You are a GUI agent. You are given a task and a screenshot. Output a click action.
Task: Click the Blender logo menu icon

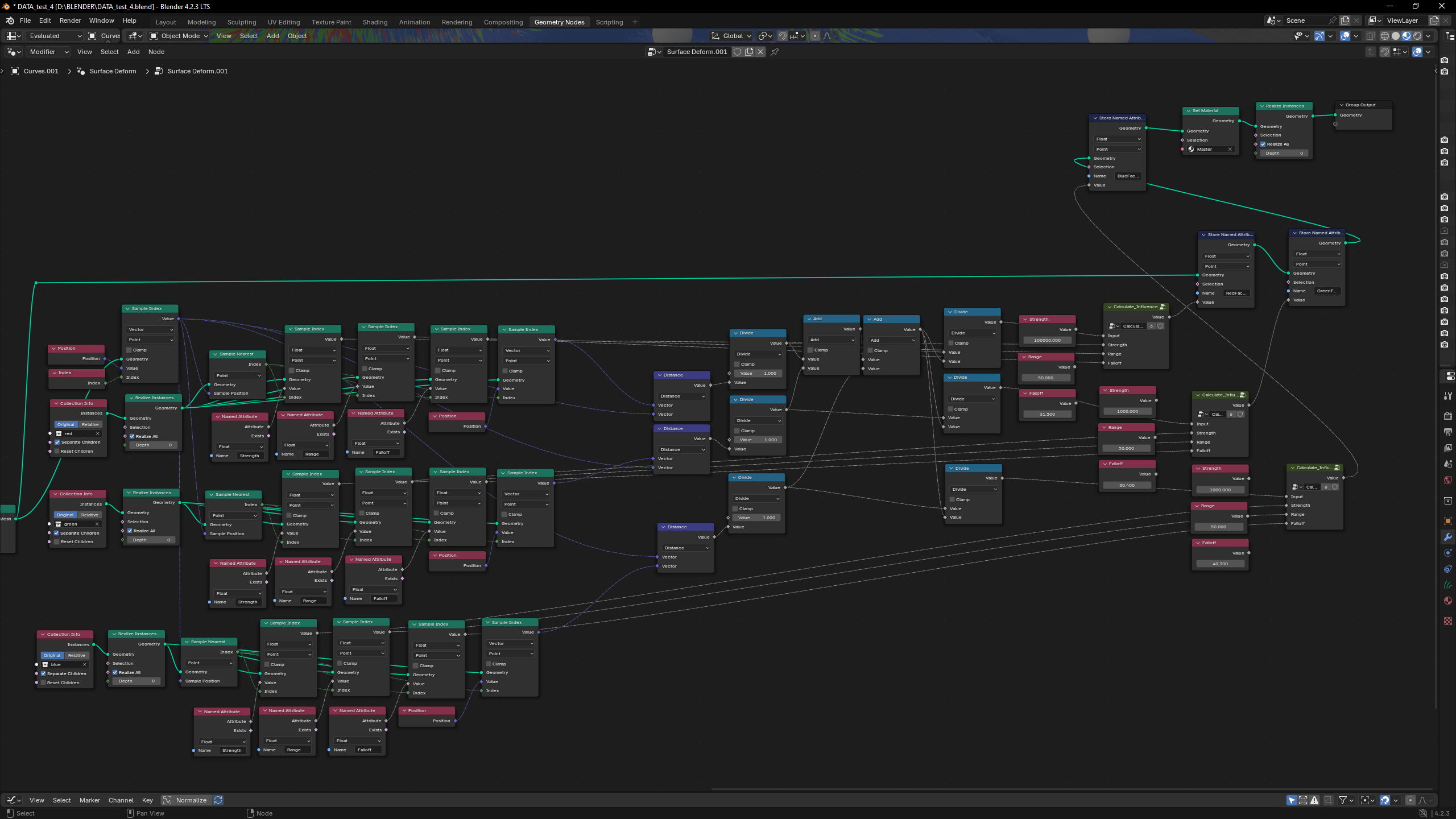tap(10, 20)
